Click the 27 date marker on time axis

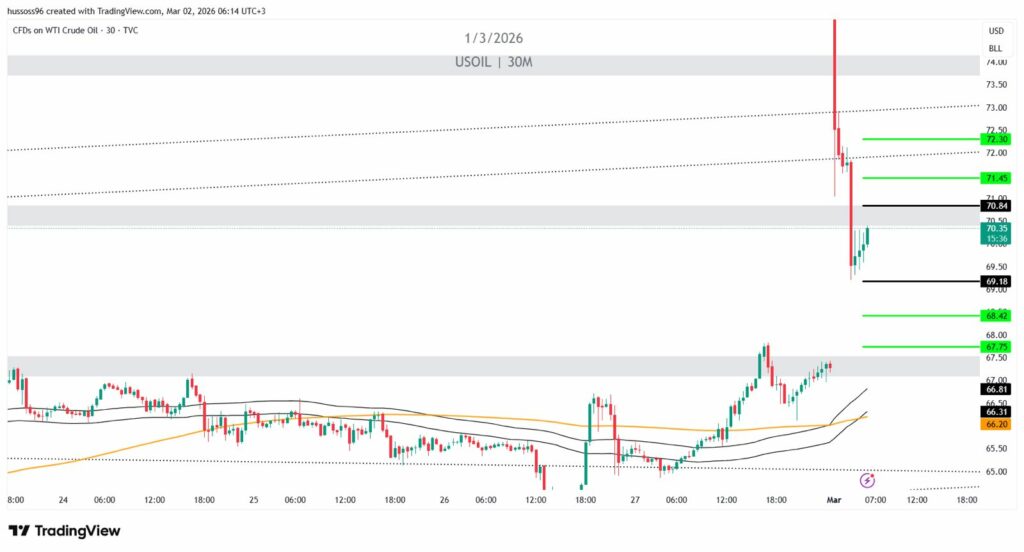636,500
